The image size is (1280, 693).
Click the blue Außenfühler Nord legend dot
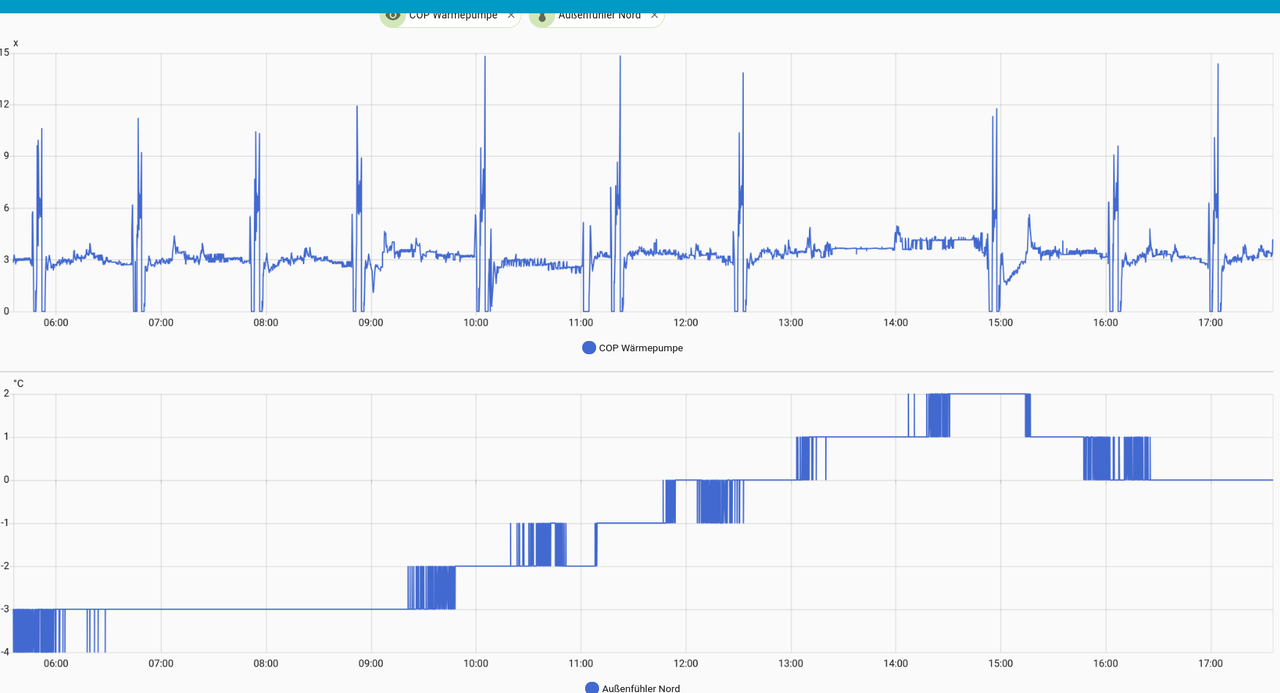point(592,687)
